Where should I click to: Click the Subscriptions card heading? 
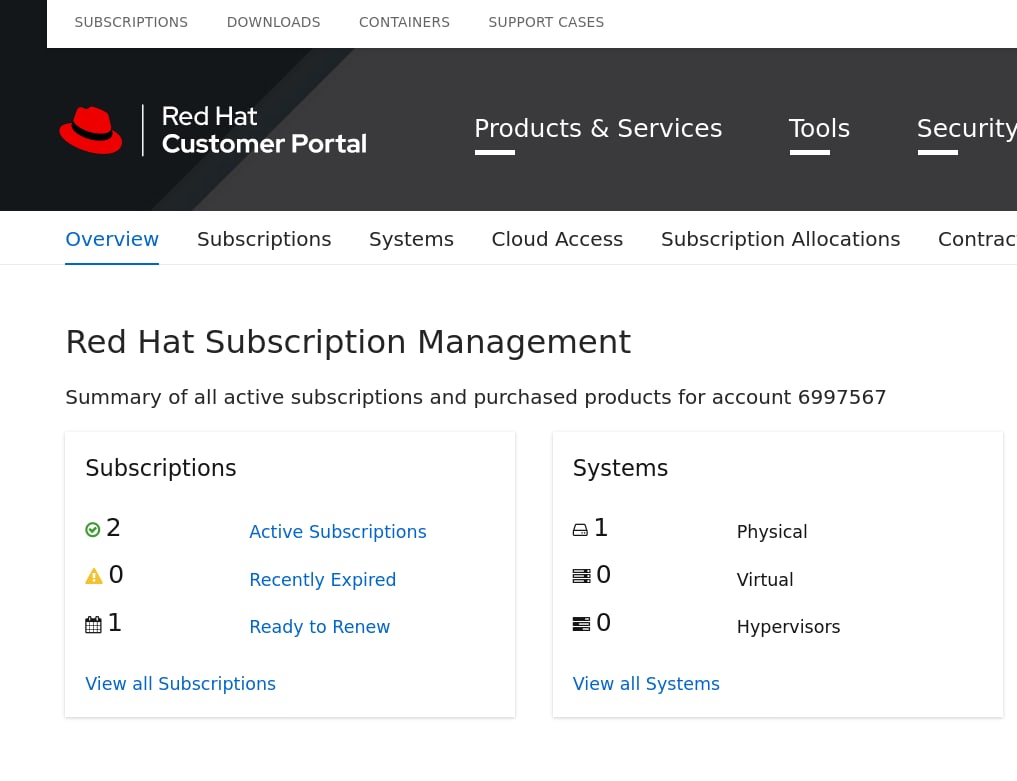161,468
